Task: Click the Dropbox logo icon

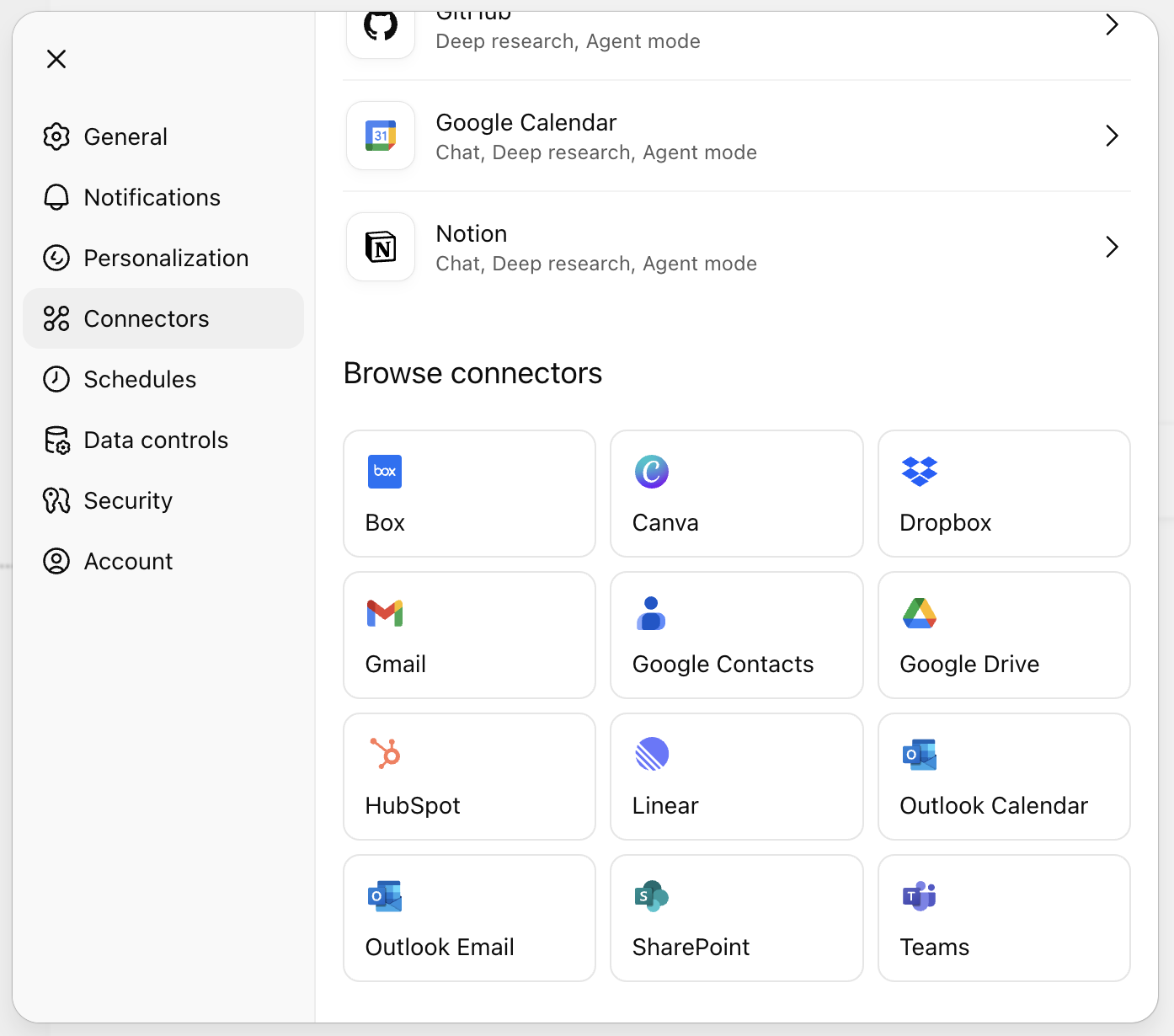Action: click(x=920, y=472)
